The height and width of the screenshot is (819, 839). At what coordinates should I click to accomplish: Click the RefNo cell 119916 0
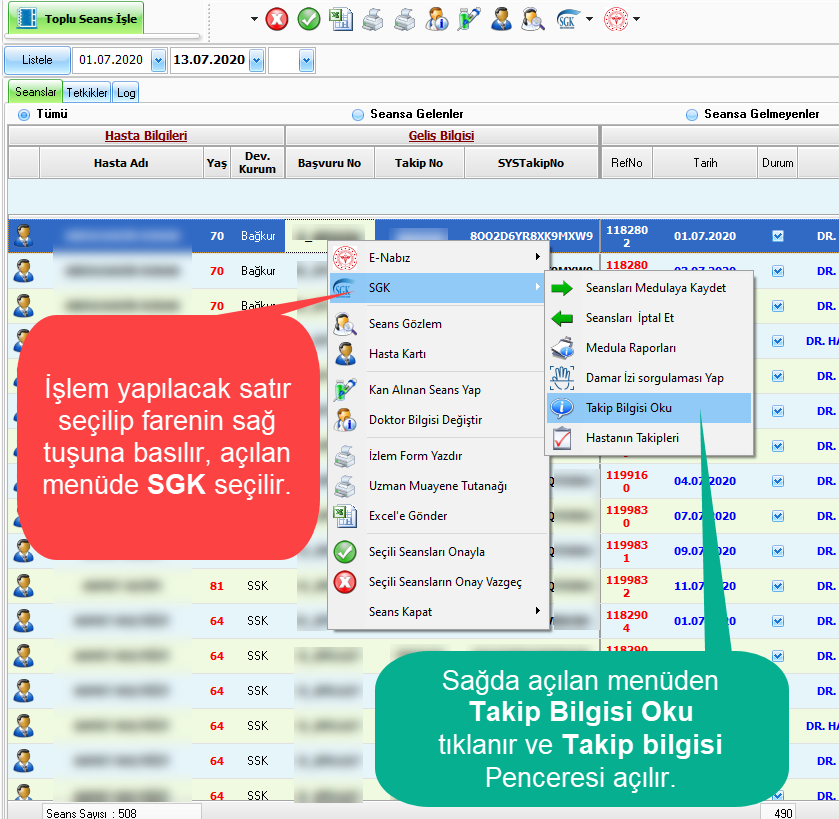pos(627,481)
